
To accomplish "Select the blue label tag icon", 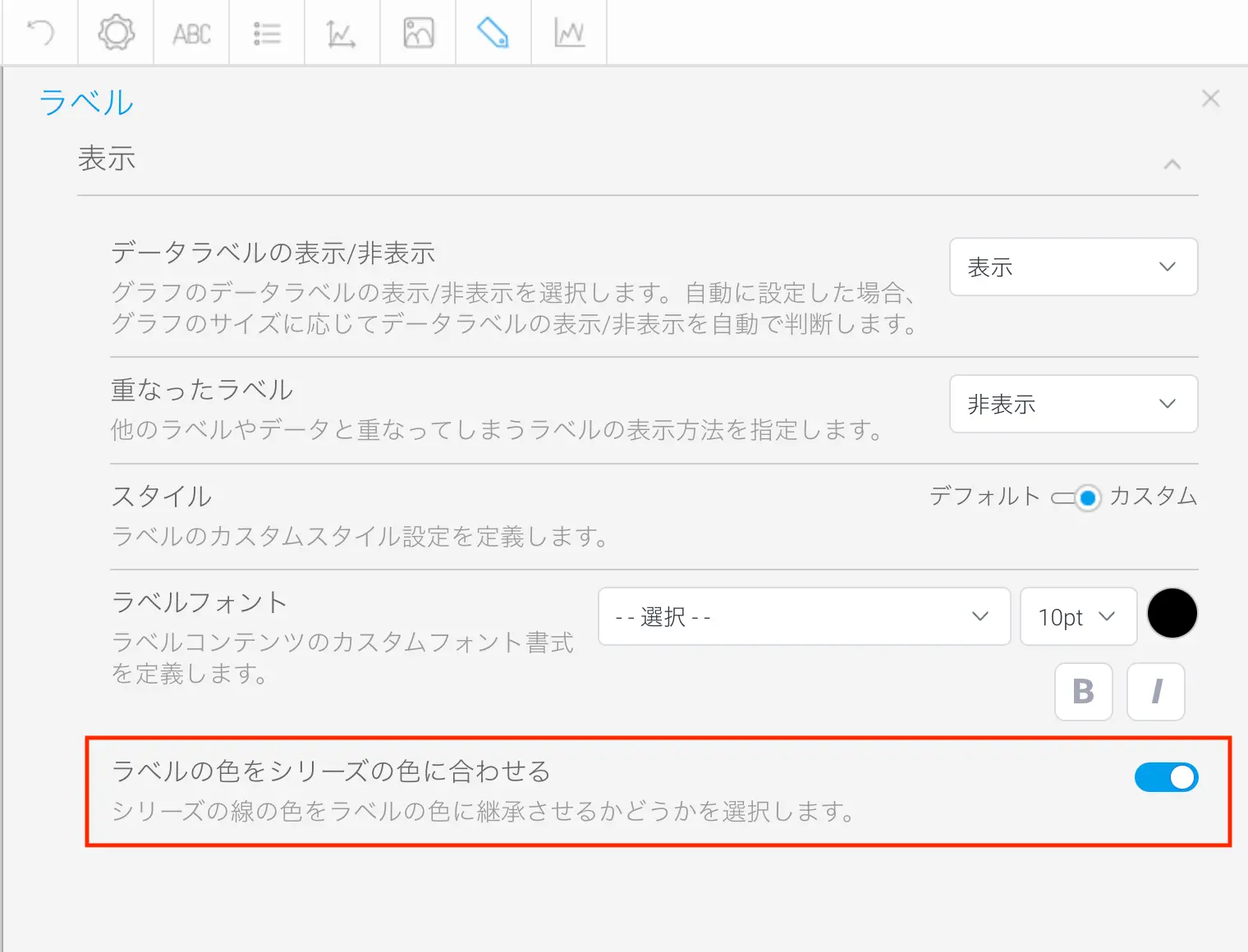I will point(493,33).
